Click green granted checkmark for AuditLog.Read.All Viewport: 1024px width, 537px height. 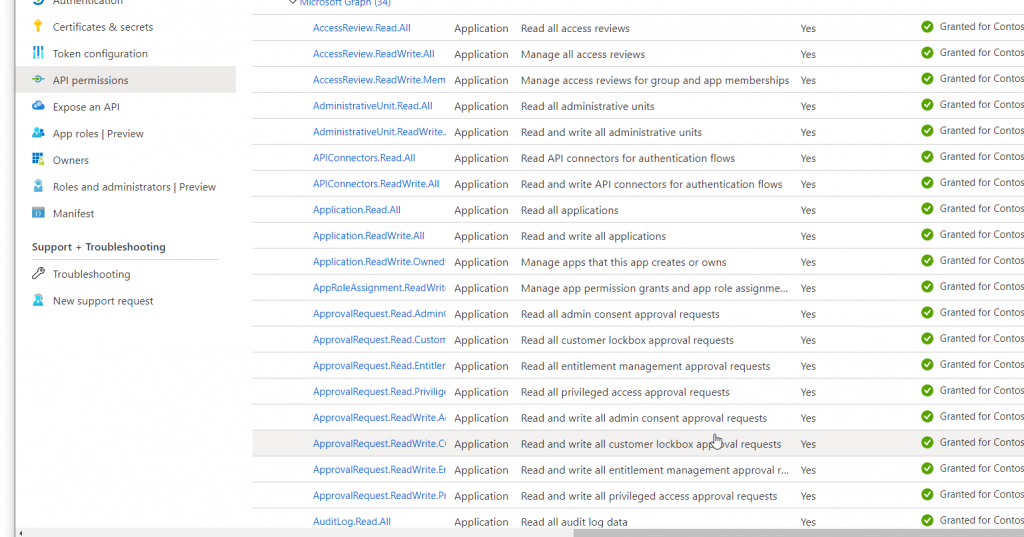click(927, 521)
